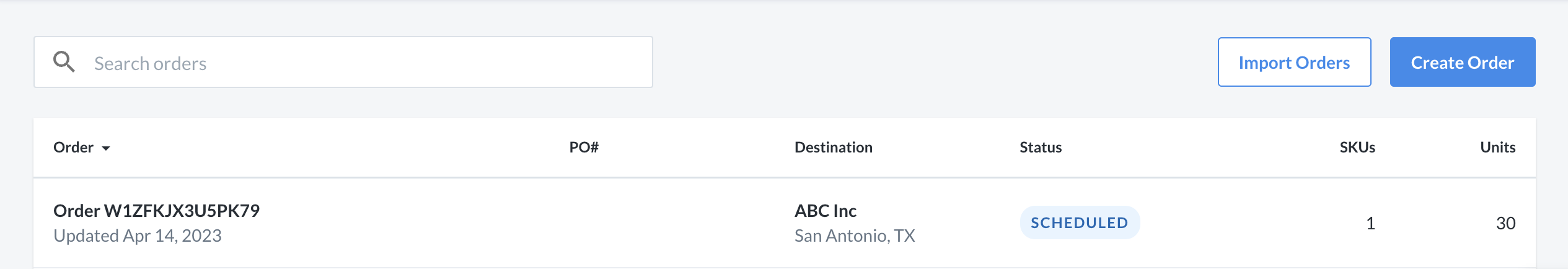Click the San Antonio, TX location text

[855, 236]
